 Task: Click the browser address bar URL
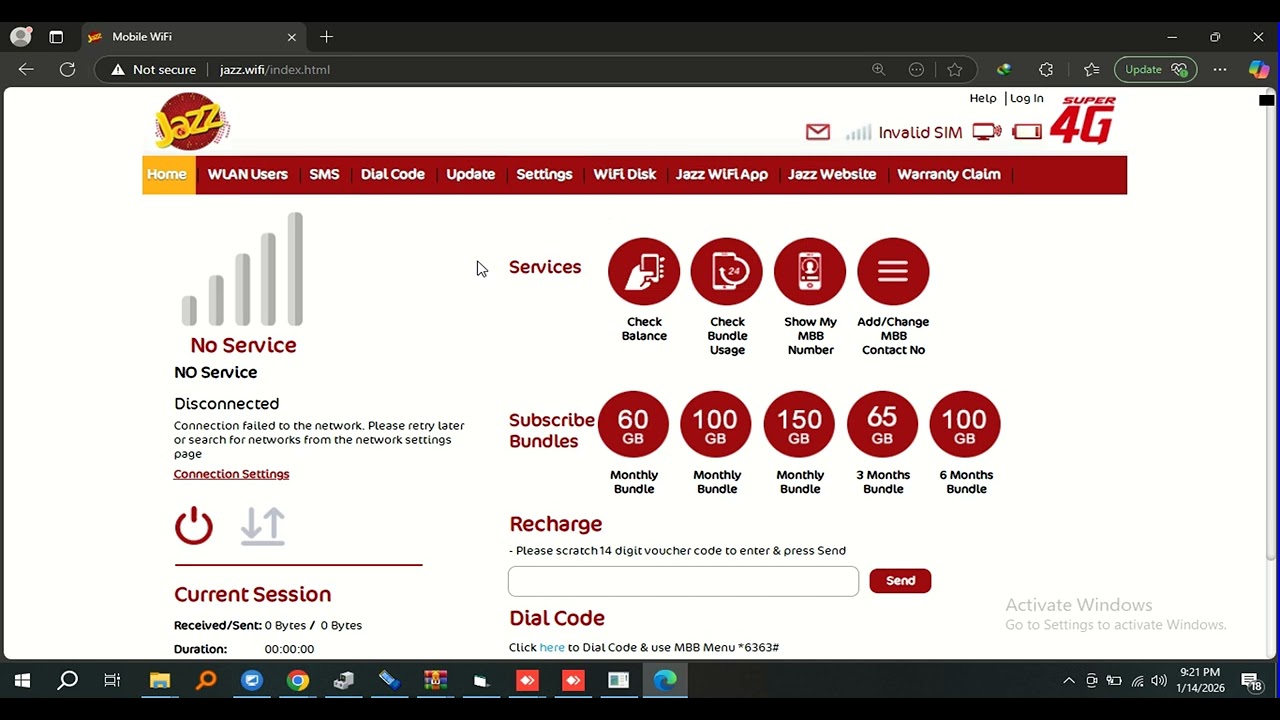pyautogui.click(x=275, y=70)
